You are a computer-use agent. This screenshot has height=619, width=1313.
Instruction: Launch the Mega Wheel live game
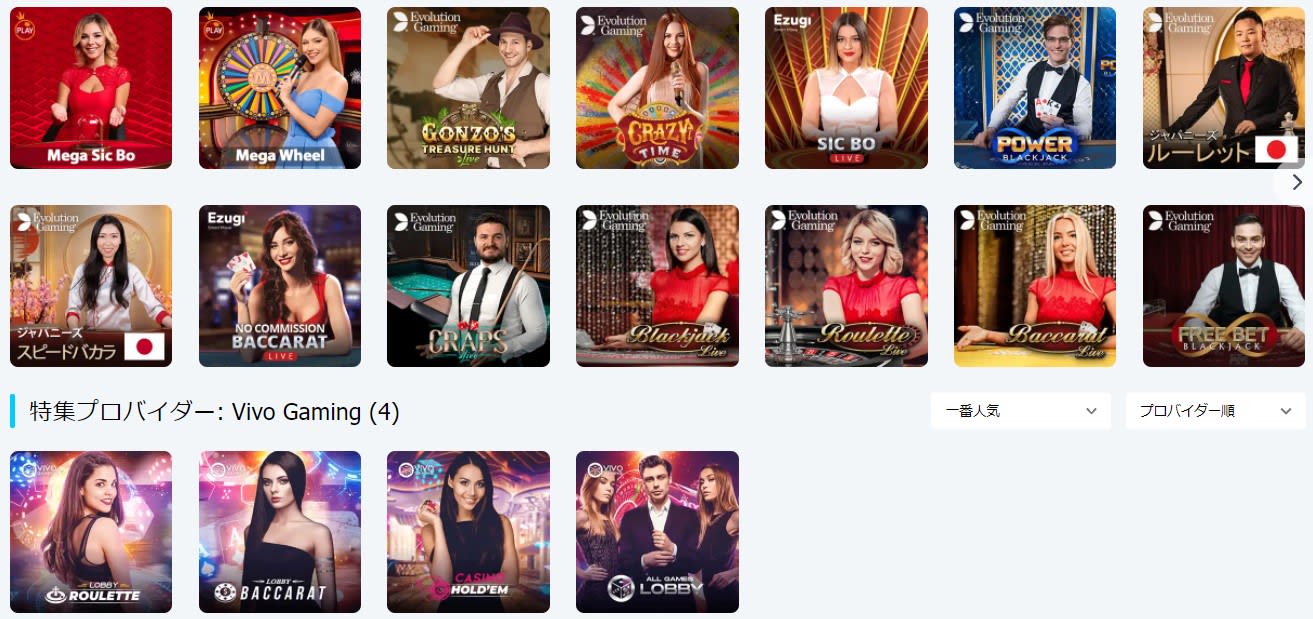coord(280,88)
